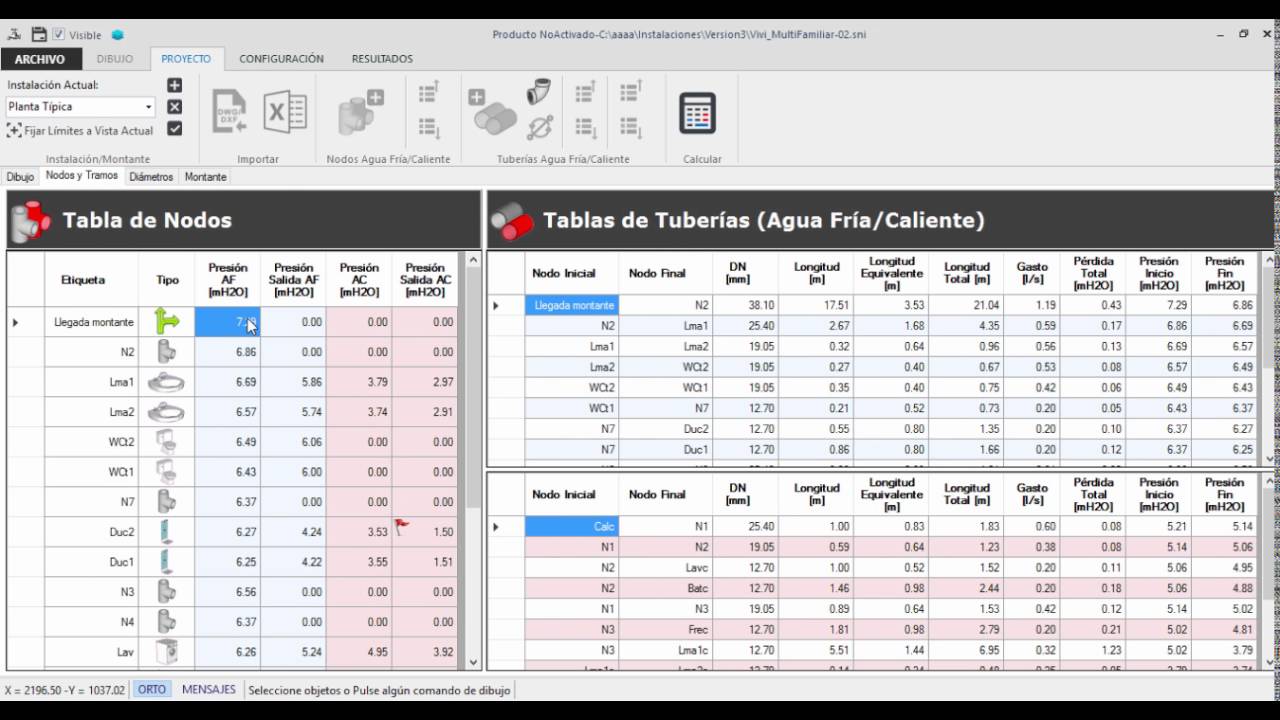The width and height of the screenshot is (1280, 720).
Task: Click the 4.95 Presión AC value in the Lav row
Action: point(360,652)
